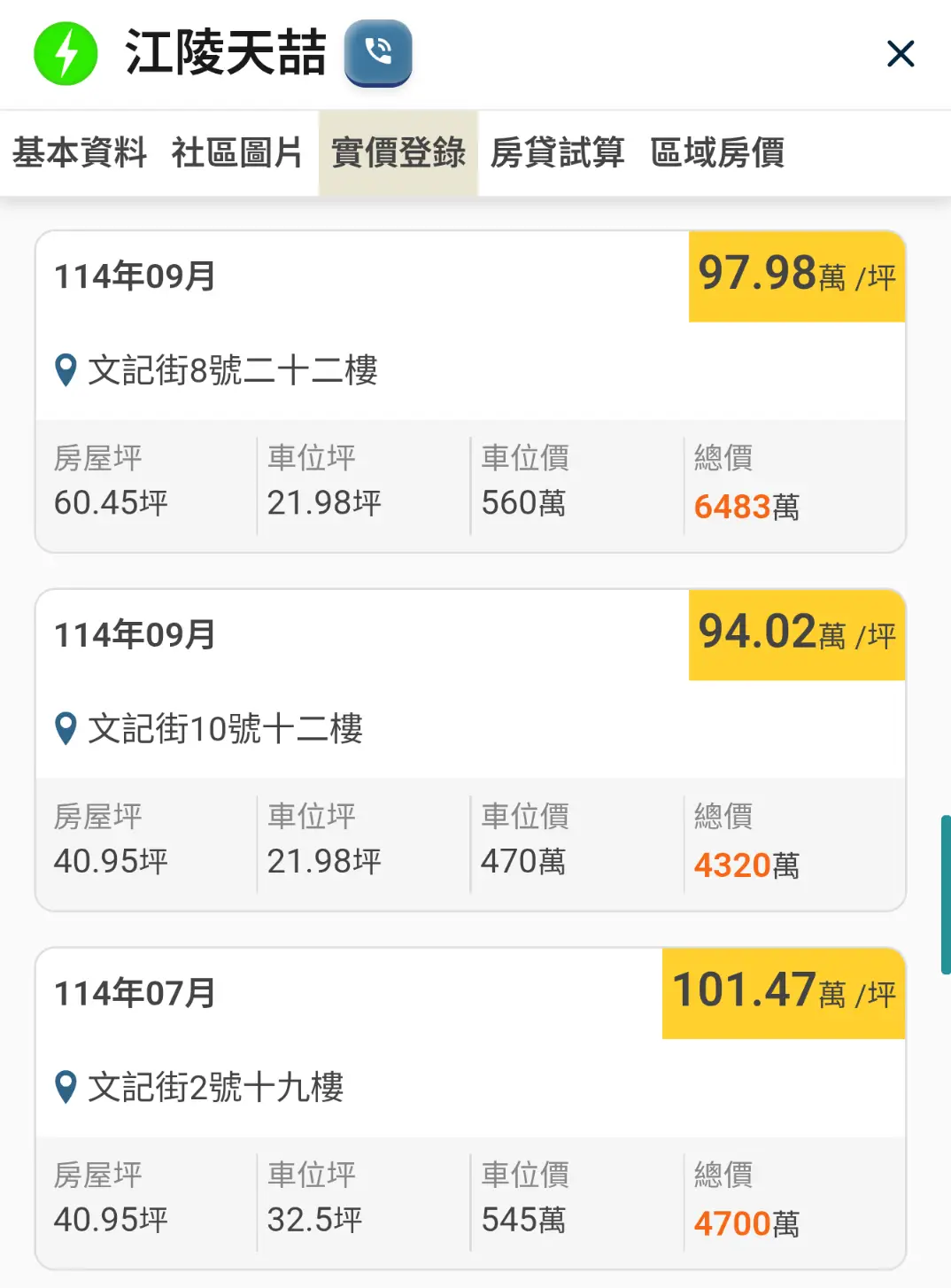The image size is (951, 1288).
Task: Click the 97.98萬/坪 price badge
Action: [x=796, y=275]
